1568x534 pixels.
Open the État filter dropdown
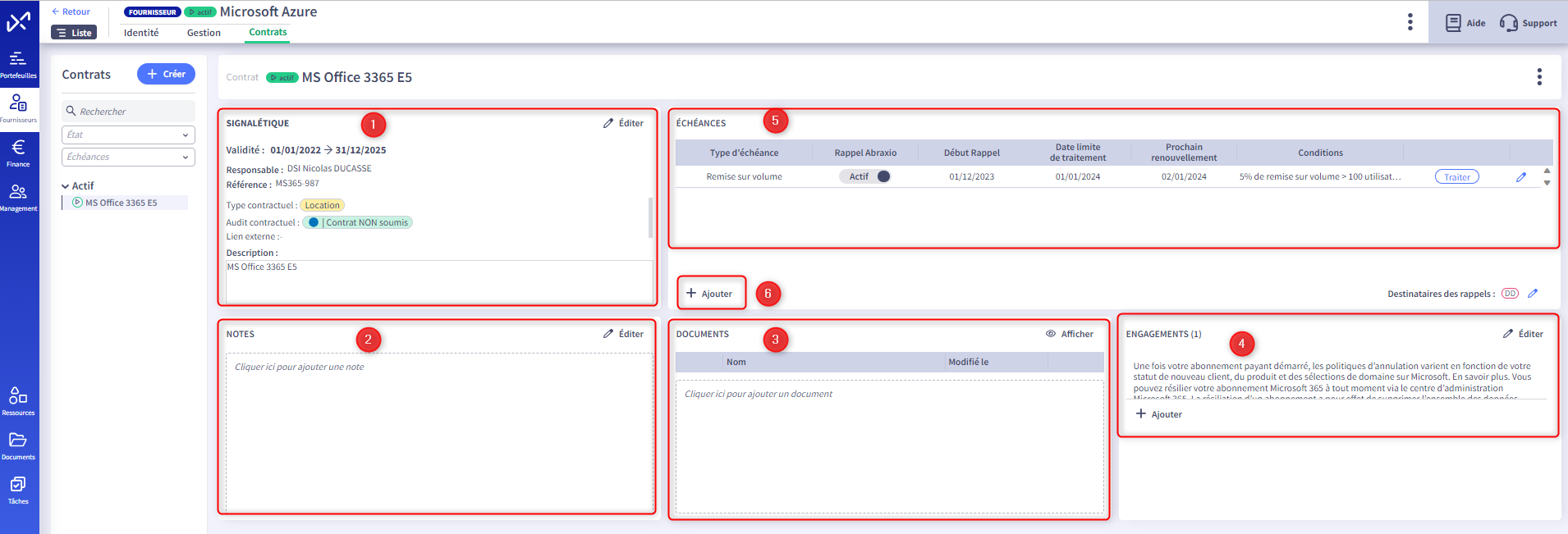[128, 135]
